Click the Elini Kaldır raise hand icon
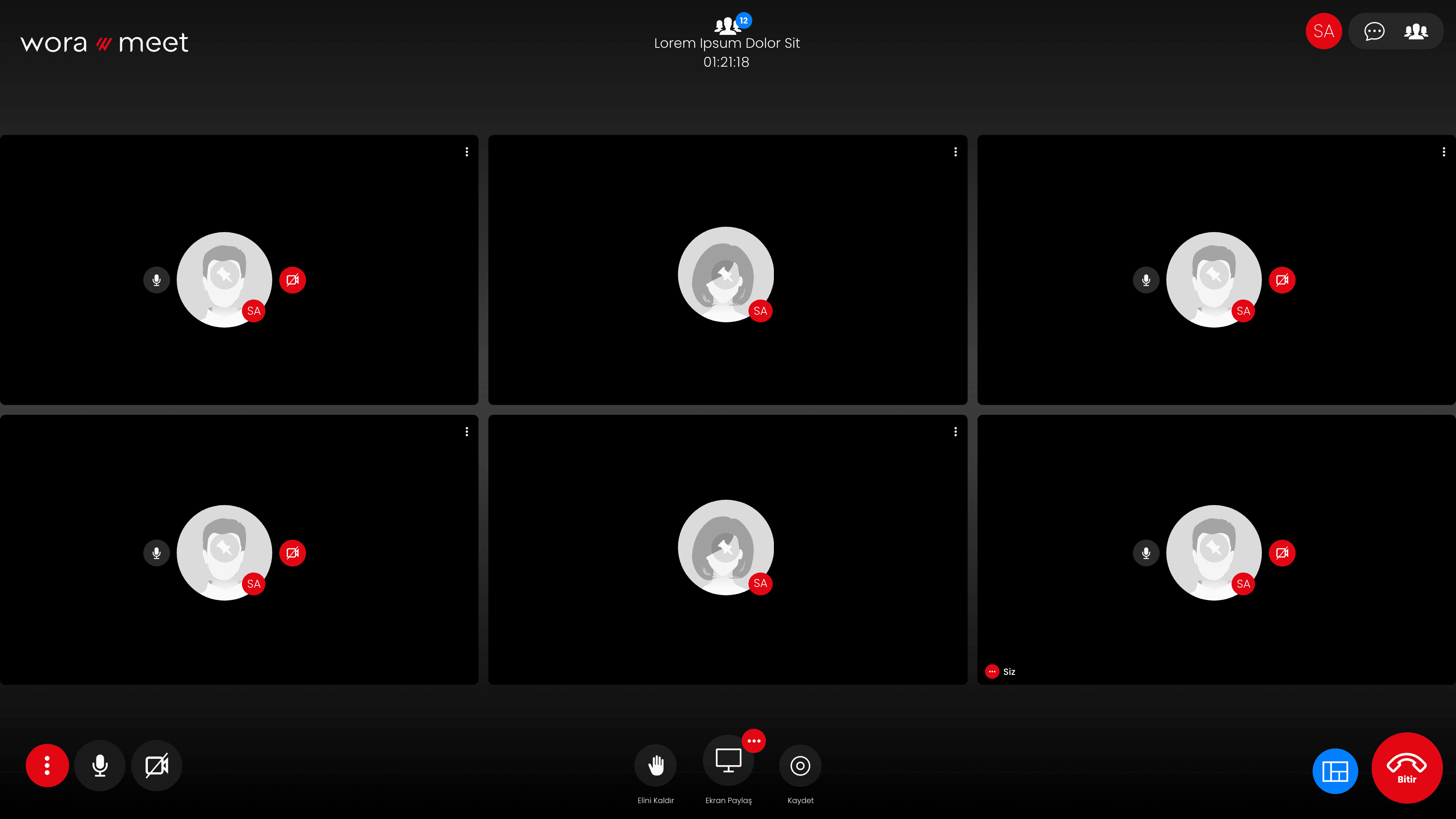1456x819 pixels. (656, 765)
